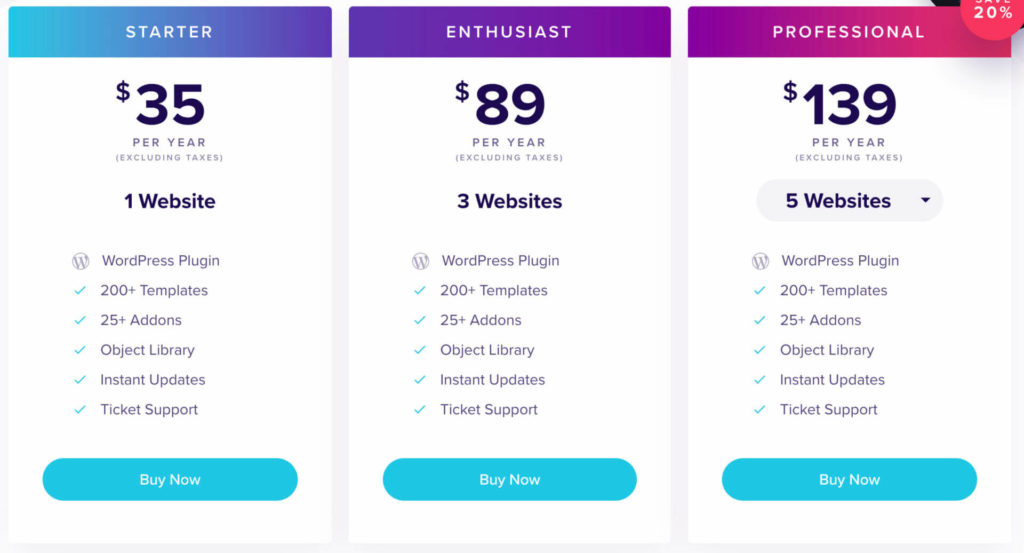Click WordPress icon in Enthusiast plan
Viewport: 1024px width, 553px height.
[x=421, y=261]
